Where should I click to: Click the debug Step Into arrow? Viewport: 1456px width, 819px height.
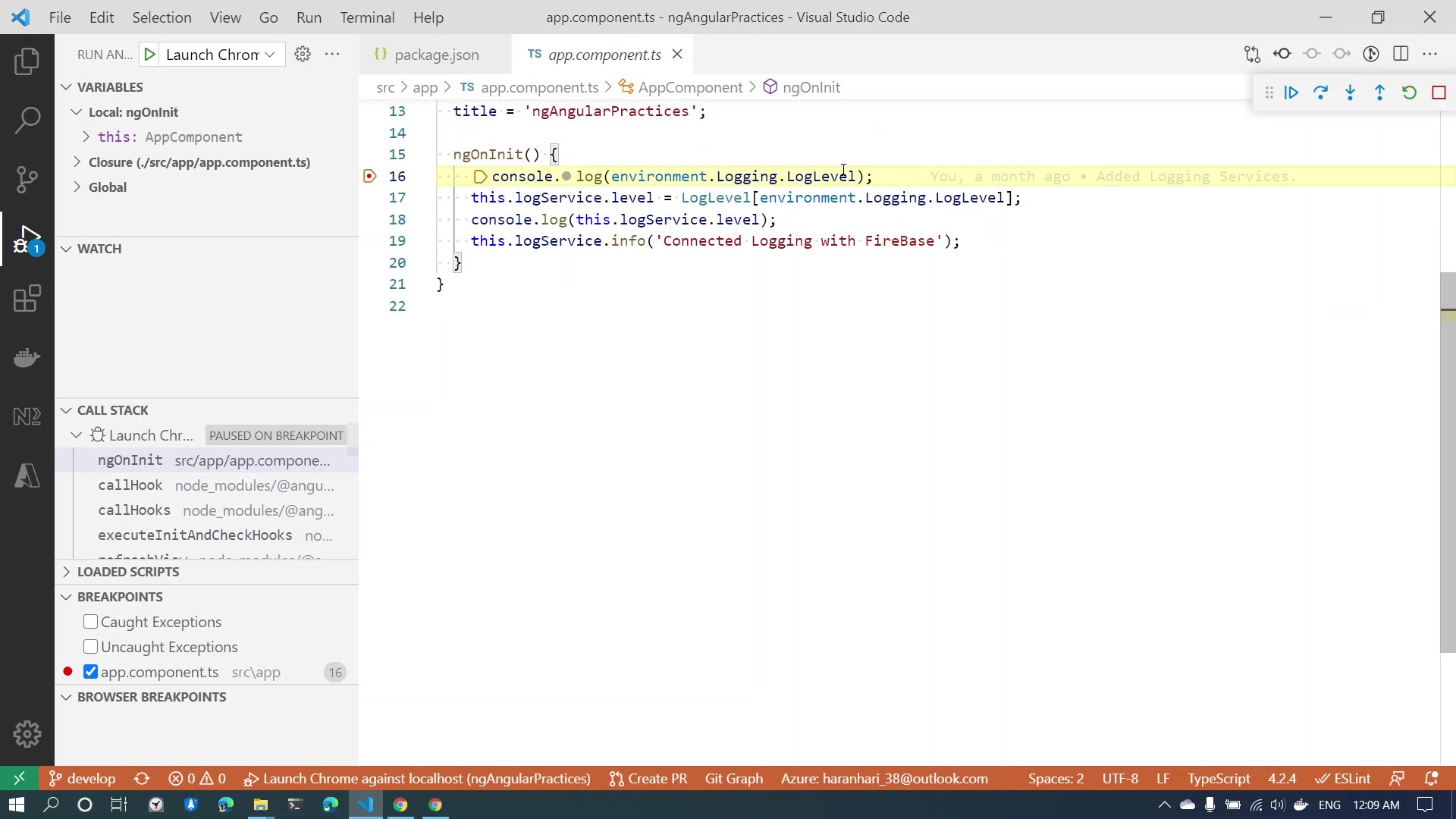click(1351, 93)
